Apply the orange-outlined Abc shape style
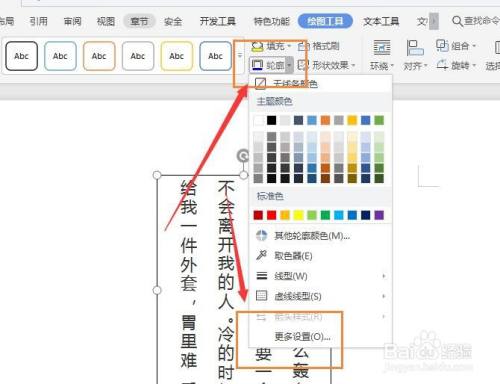The image size is (500, 384). pos(99,56)
